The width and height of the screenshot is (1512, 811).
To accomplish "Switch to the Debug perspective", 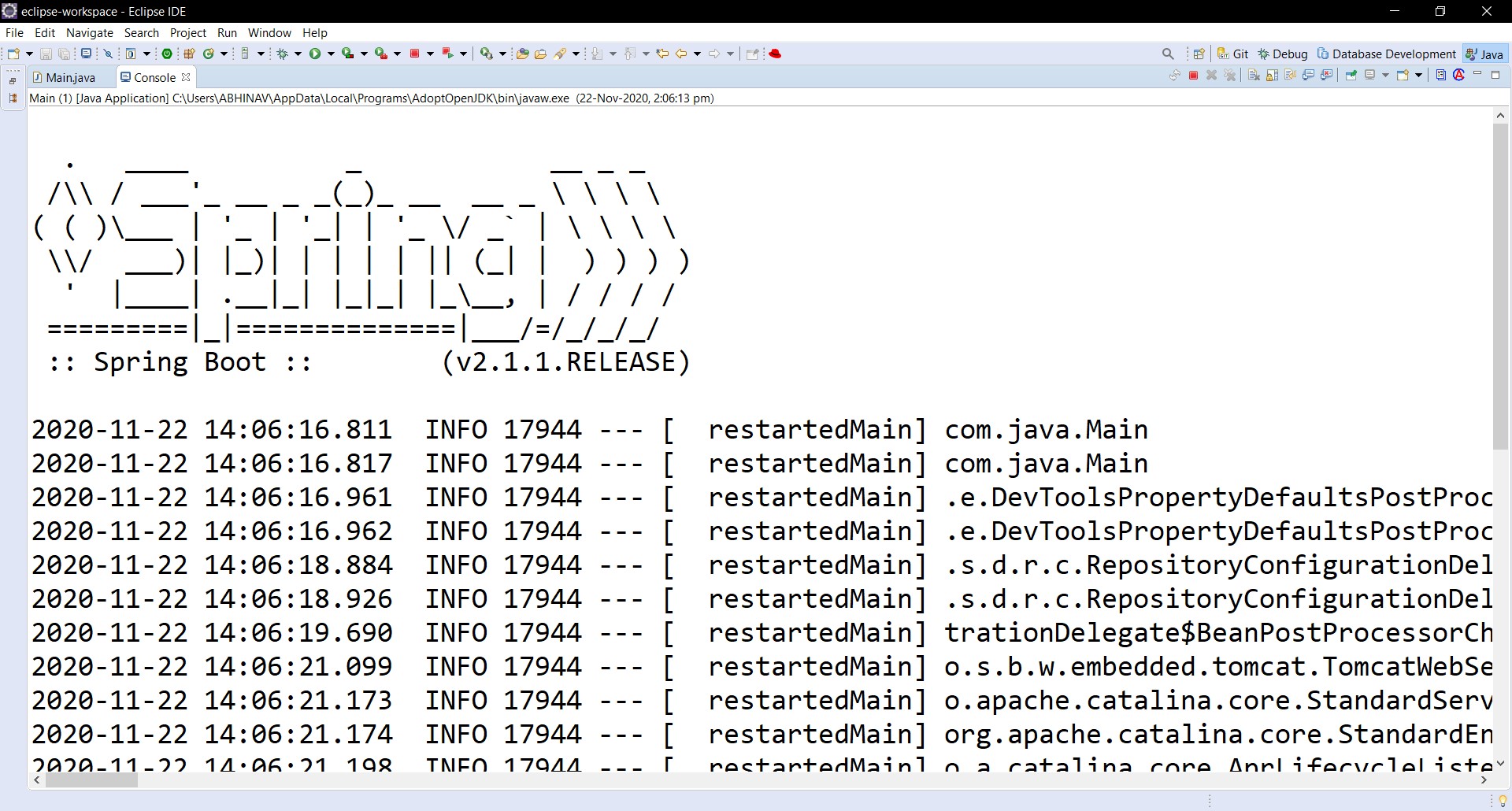I will pos(1283,54).
